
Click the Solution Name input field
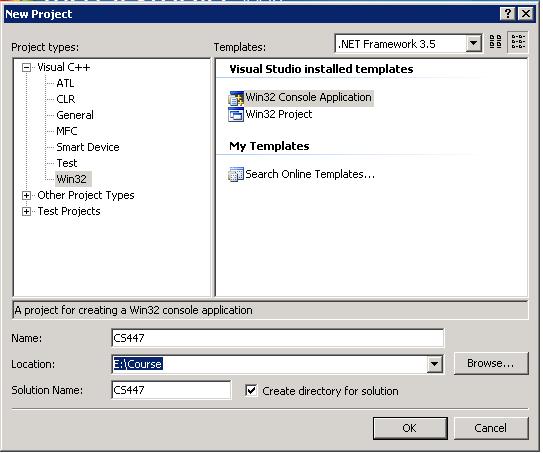tap(171, 390)
